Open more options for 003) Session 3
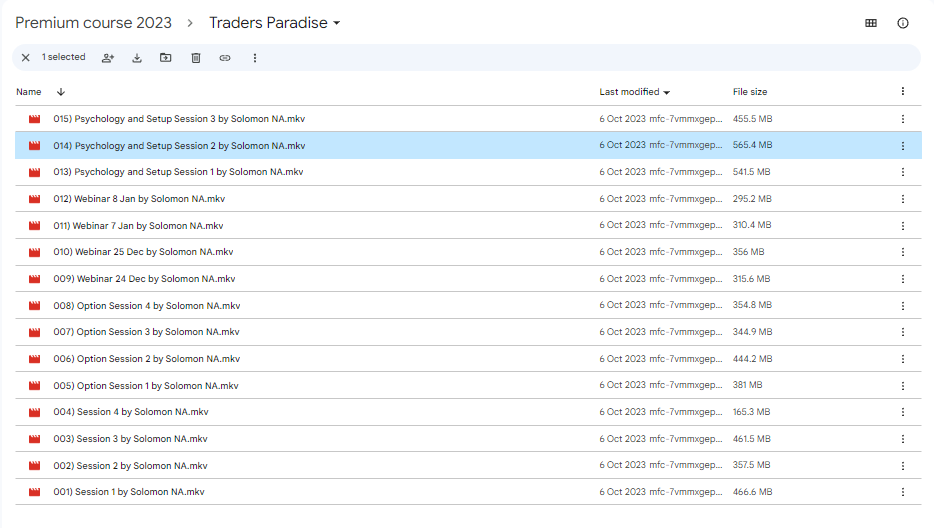 tap(903, 439)
